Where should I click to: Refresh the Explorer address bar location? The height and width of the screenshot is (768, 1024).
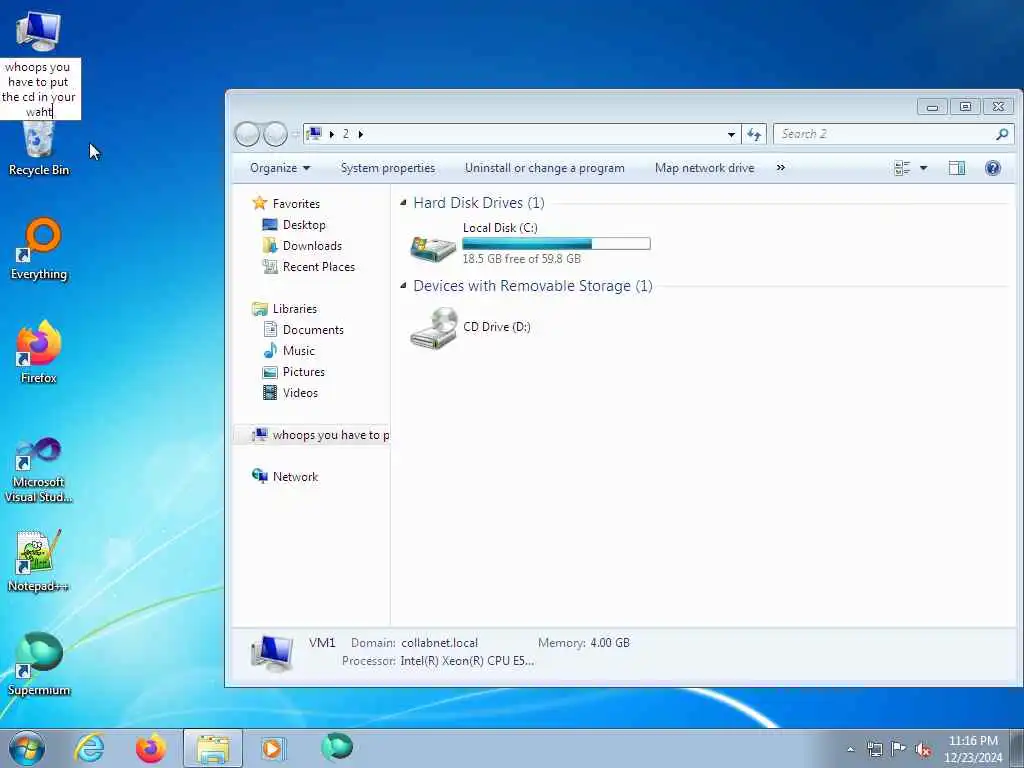tap(754, 134)
